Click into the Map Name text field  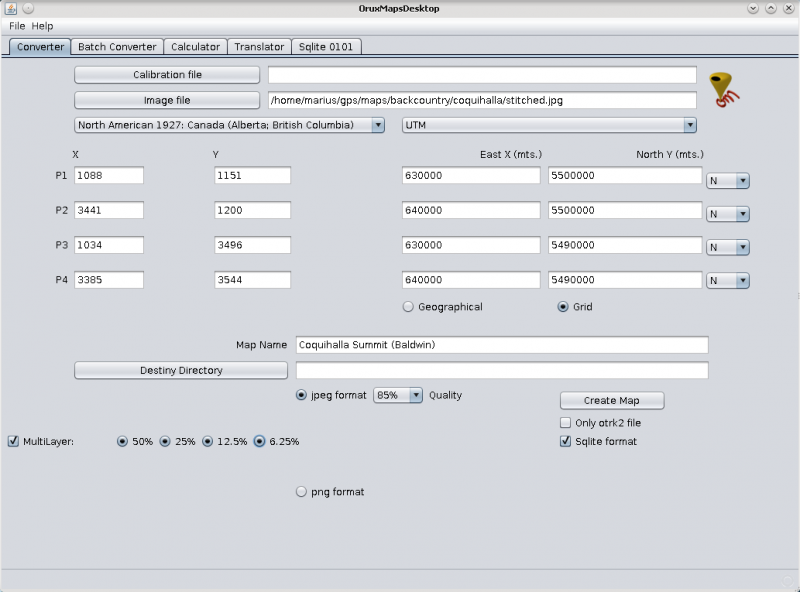[x=501, y=345]
